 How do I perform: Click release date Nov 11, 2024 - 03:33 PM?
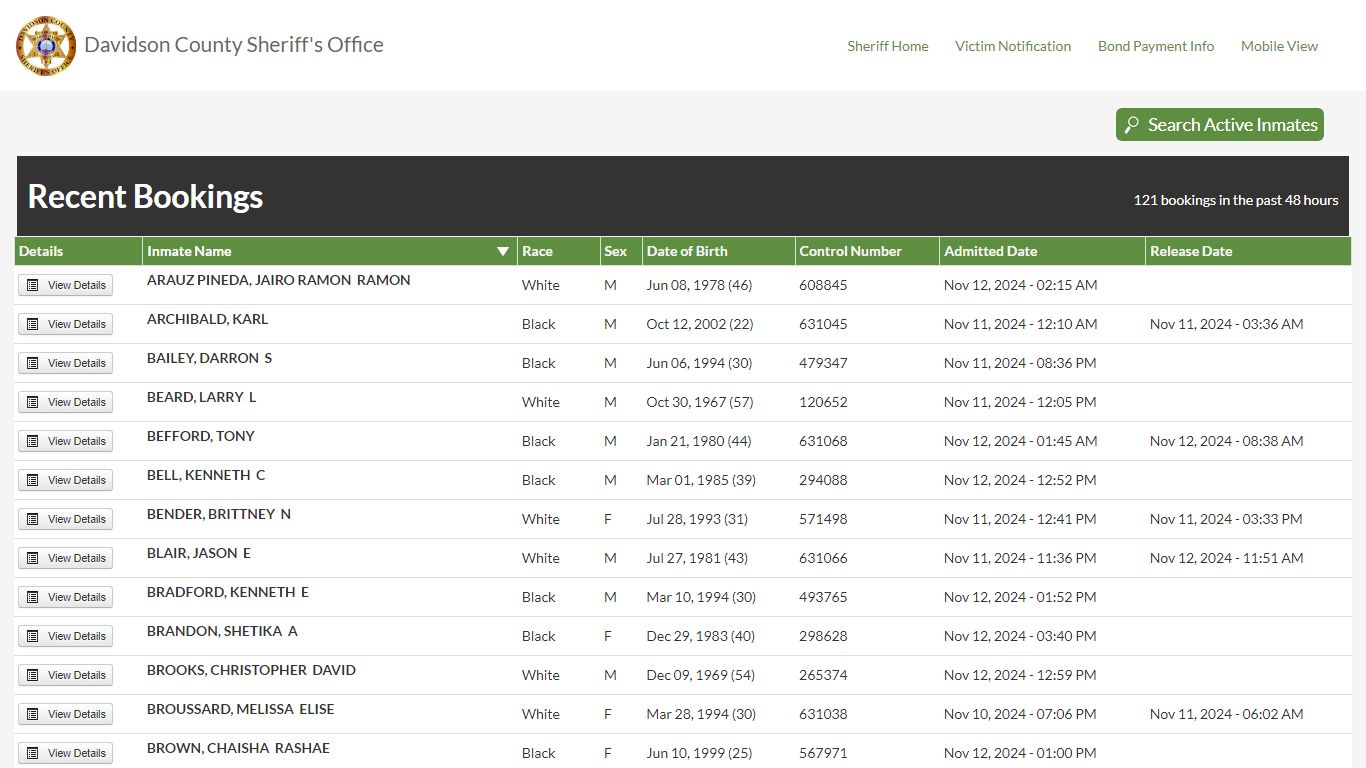(x=1226, y=519)
